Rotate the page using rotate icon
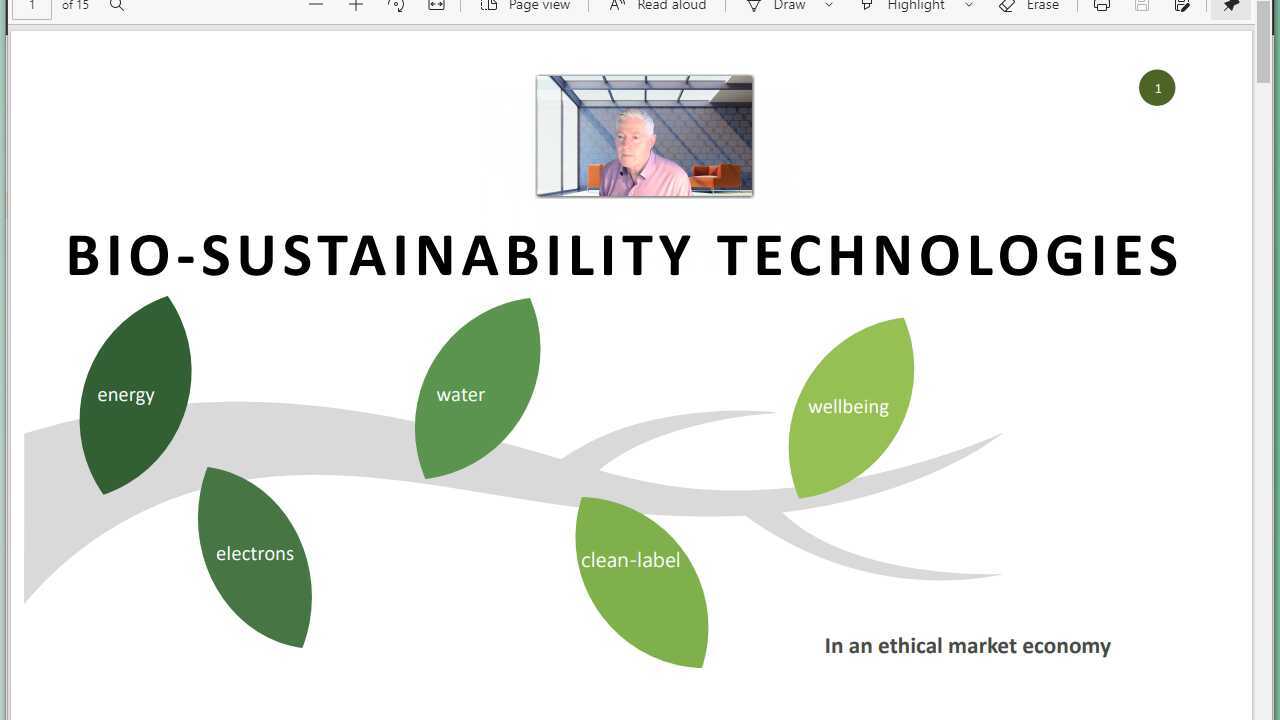1280x720 pixels. pyautogui.click(x=396, y=6)
